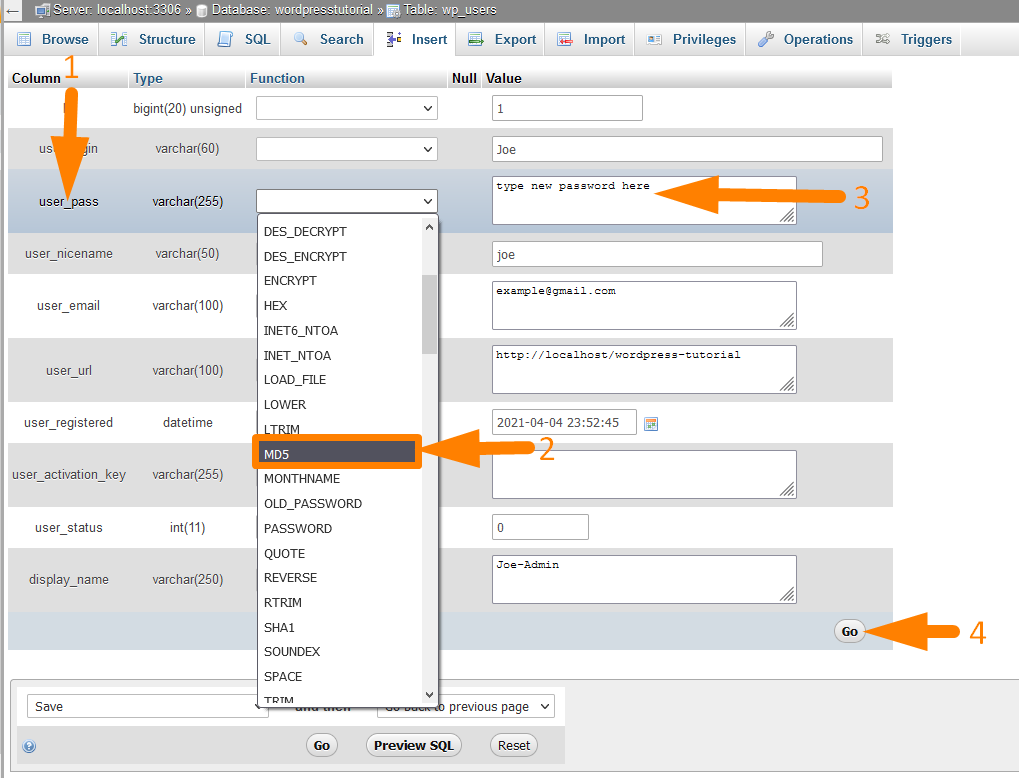Select the Insert tab
Viewport: 1019px width, 778px height.
click(416, 39)
